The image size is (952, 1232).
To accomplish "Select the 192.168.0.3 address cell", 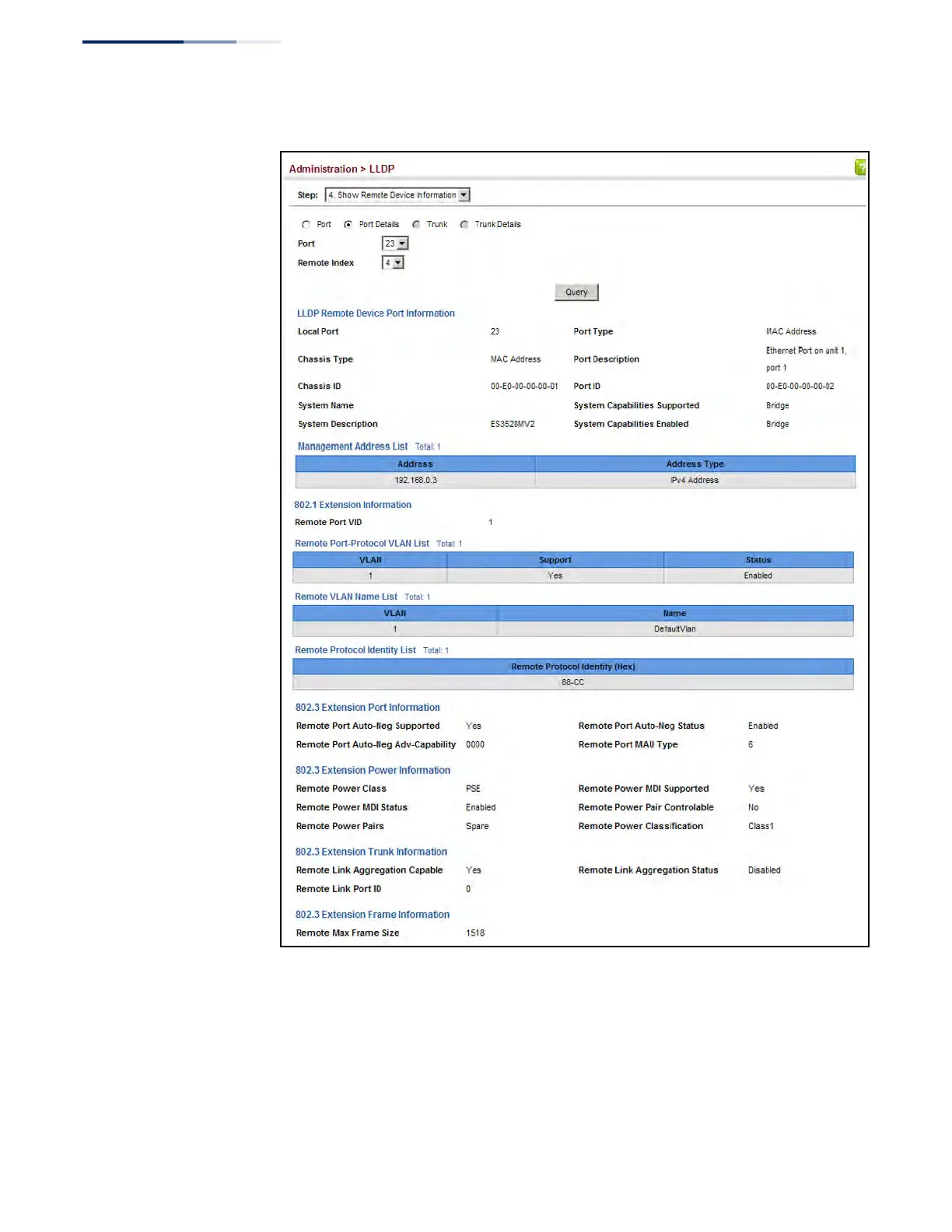I will point(415,481).
